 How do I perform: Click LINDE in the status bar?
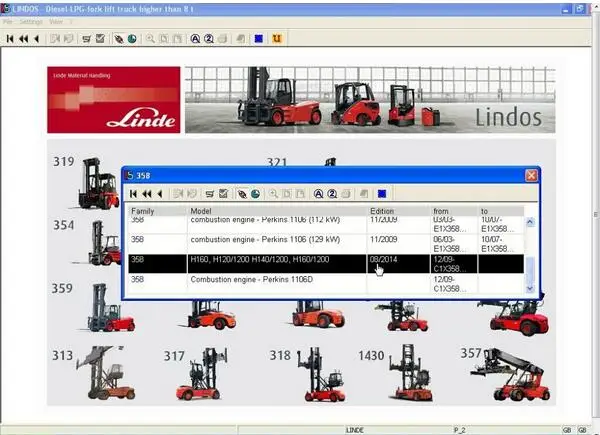pos(355,430)
